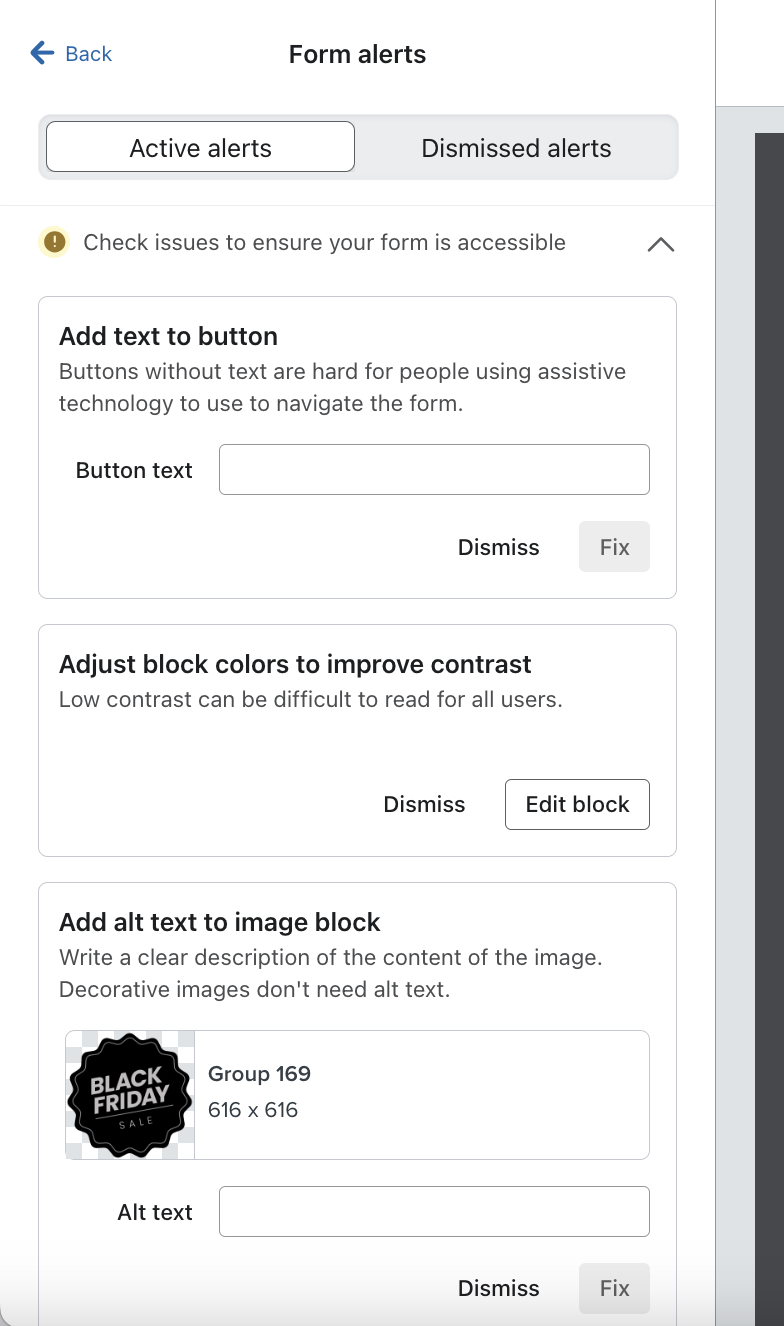Click Edit block for the contrast alert

point(577,804)
